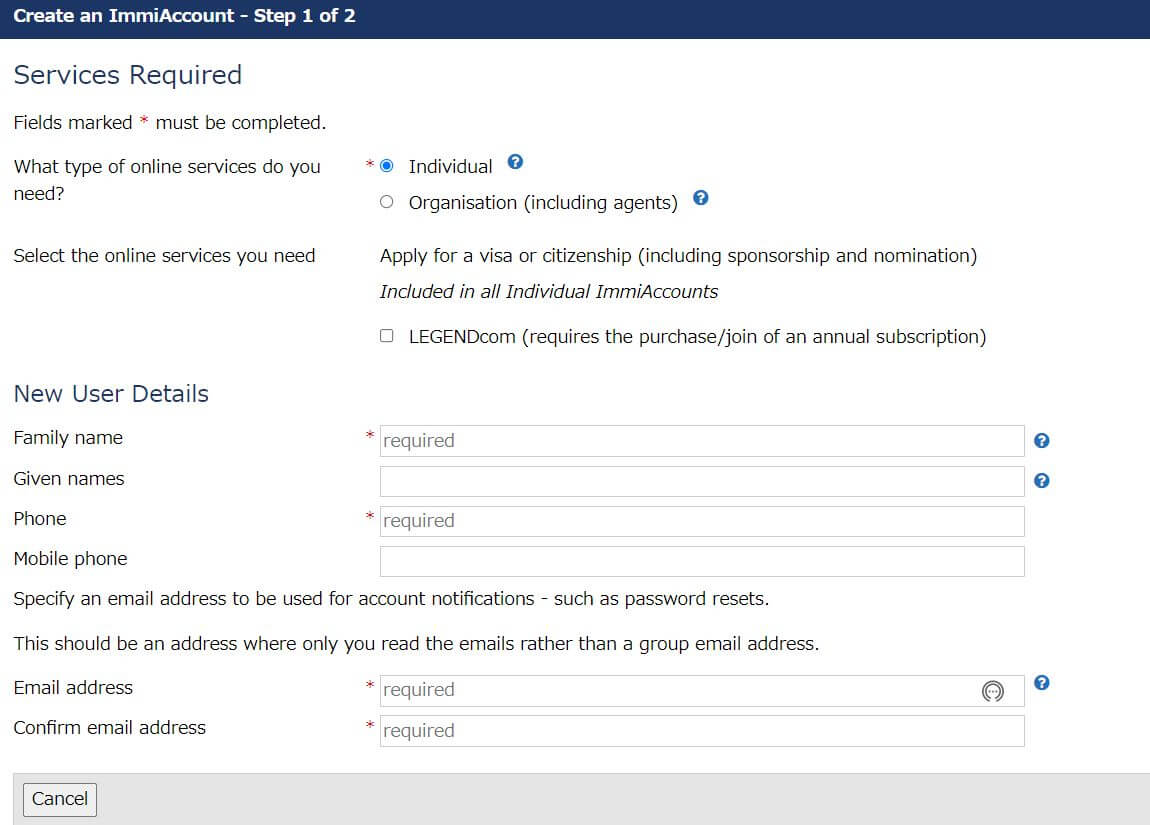1150x825 pixels.
Task: Click into the Given names text box
Action: (x=700, y=481)
